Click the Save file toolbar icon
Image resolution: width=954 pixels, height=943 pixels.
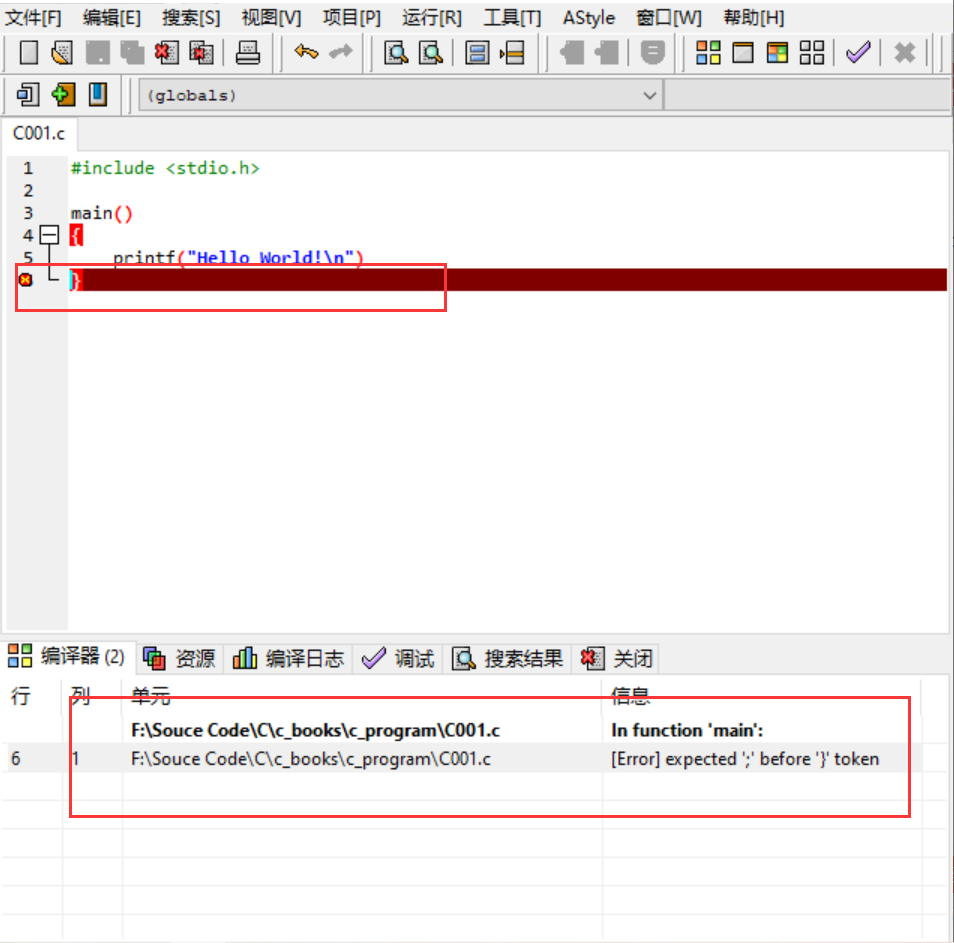coord(97,52)
